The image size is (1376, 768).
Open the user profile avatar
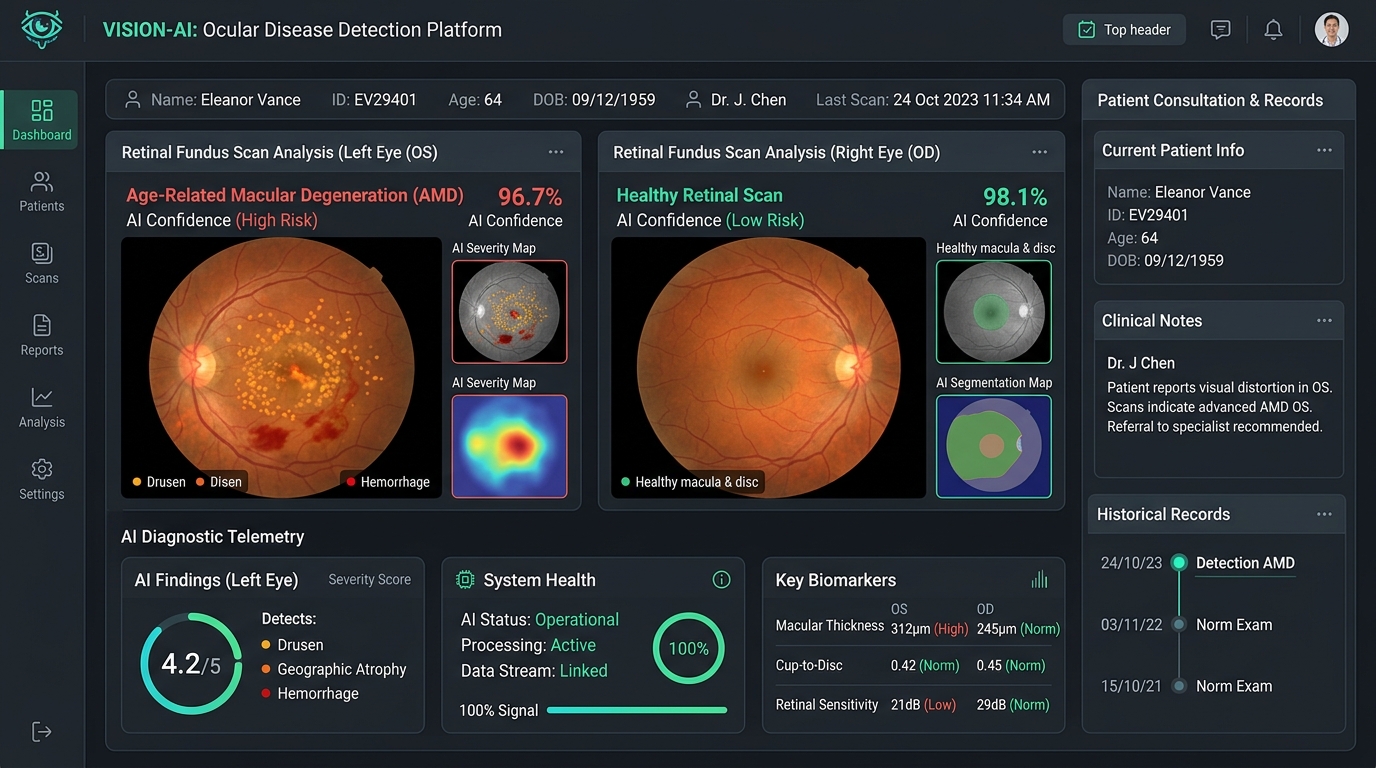pos(1331,30)
